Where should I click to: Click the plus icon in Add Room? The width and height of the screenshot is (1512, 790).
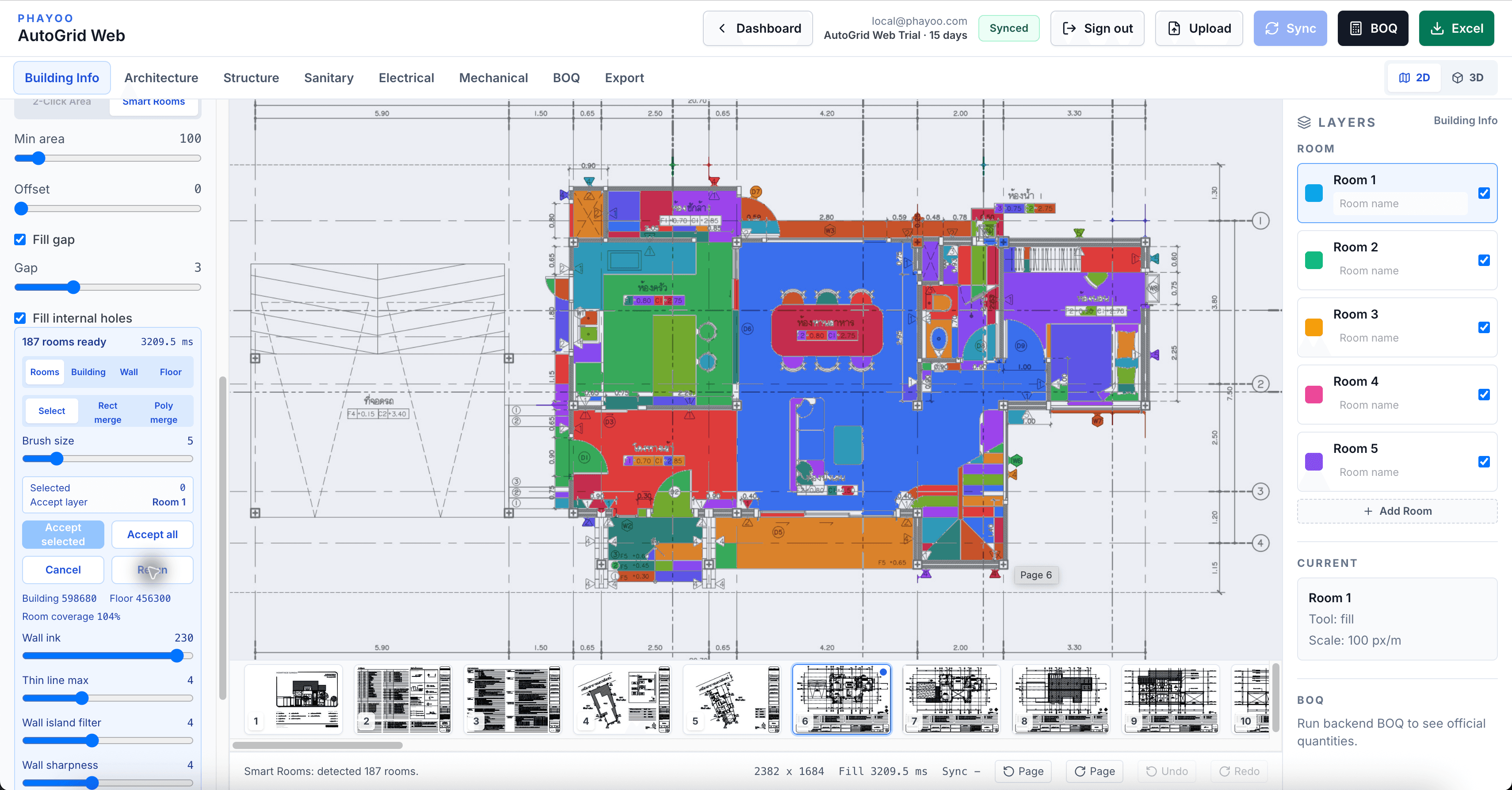pyautogui.click(x=1368, y=511)
